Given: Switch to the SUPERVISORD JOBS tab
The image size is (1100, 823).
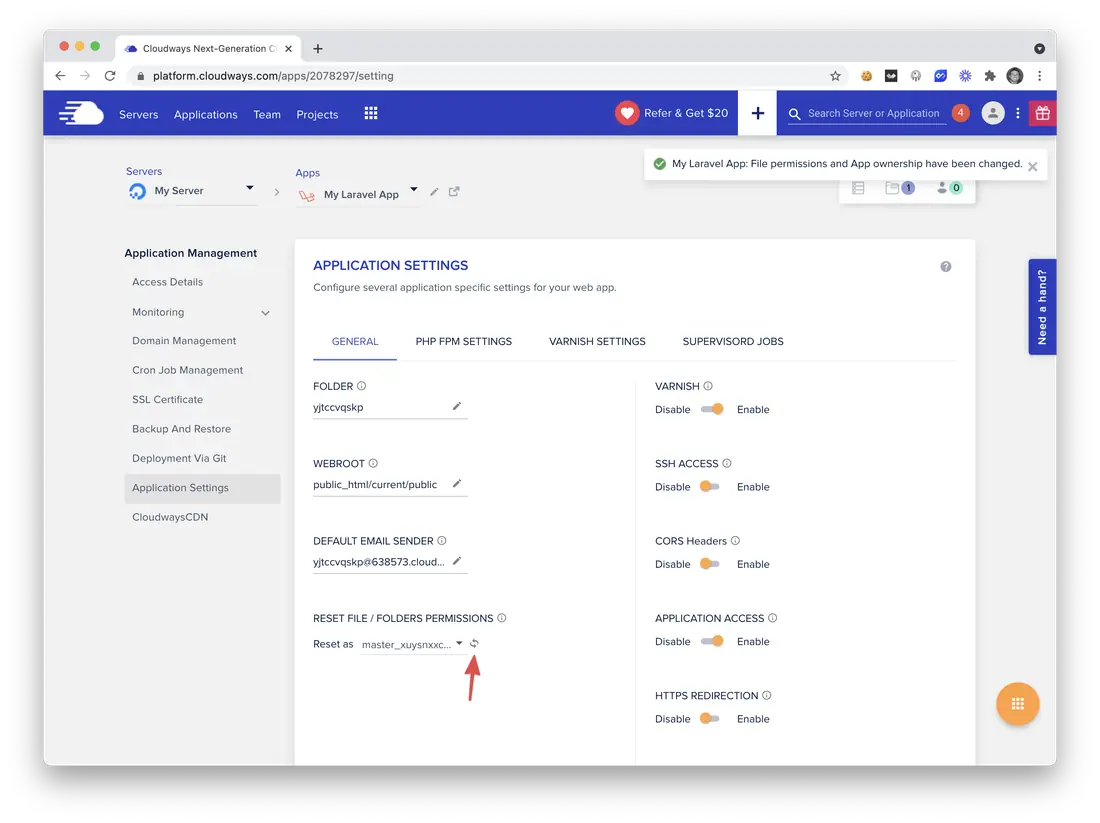Looking at the screenshot, I should pyautogui.click(x=733, y=341).
